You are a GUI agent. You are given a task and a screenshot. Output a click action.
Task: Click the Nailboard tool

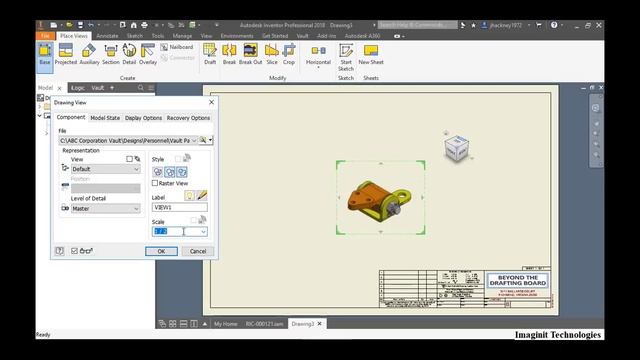coord(177,47)
